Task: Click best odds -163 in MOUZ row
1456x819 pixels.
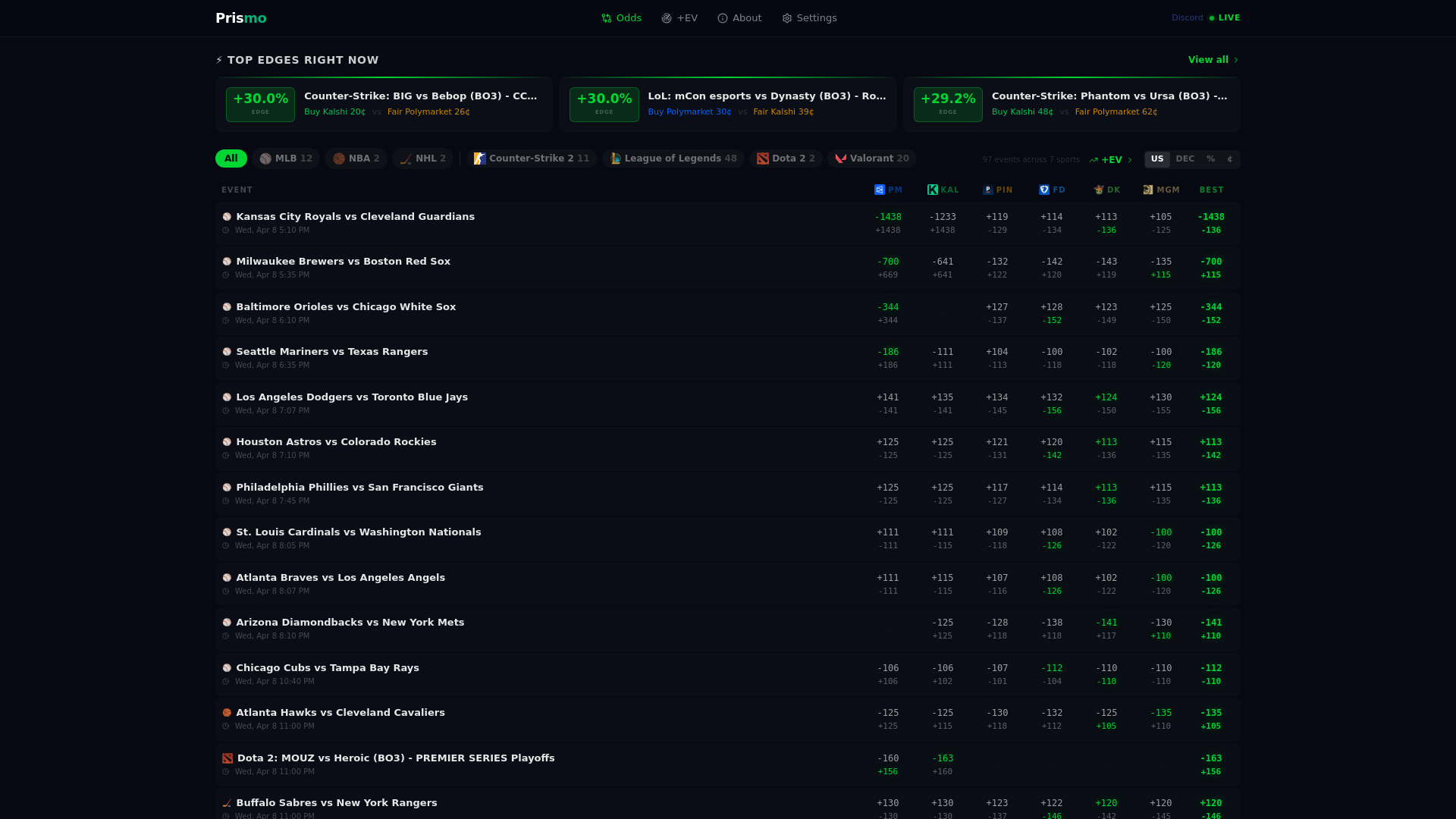Action: pyautogui.click(x=1211, y=758)
